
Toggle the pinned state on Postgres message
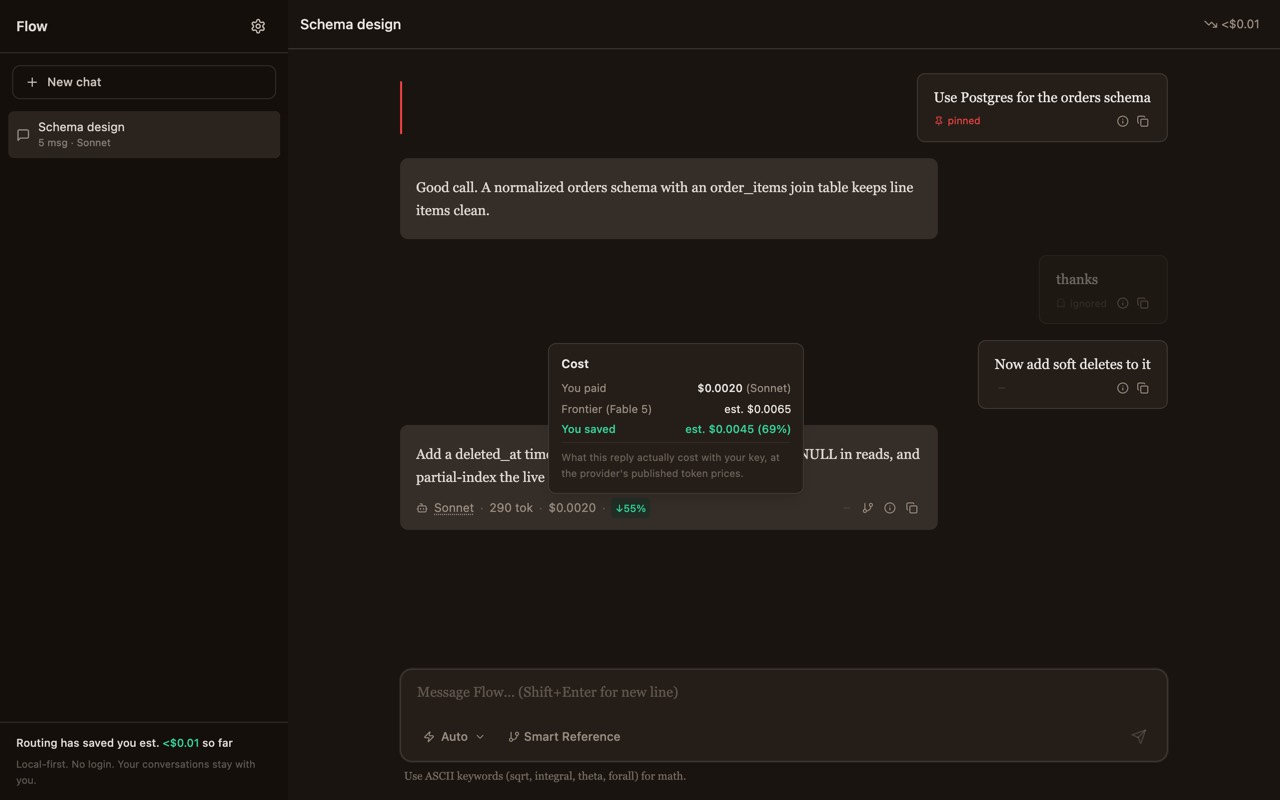pyautogui.click(x=957, y=121)
